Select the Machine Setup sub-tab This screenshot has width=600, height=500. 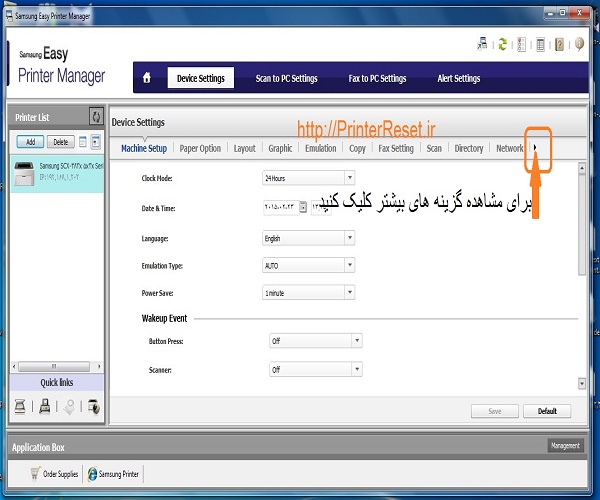(144, 148)
